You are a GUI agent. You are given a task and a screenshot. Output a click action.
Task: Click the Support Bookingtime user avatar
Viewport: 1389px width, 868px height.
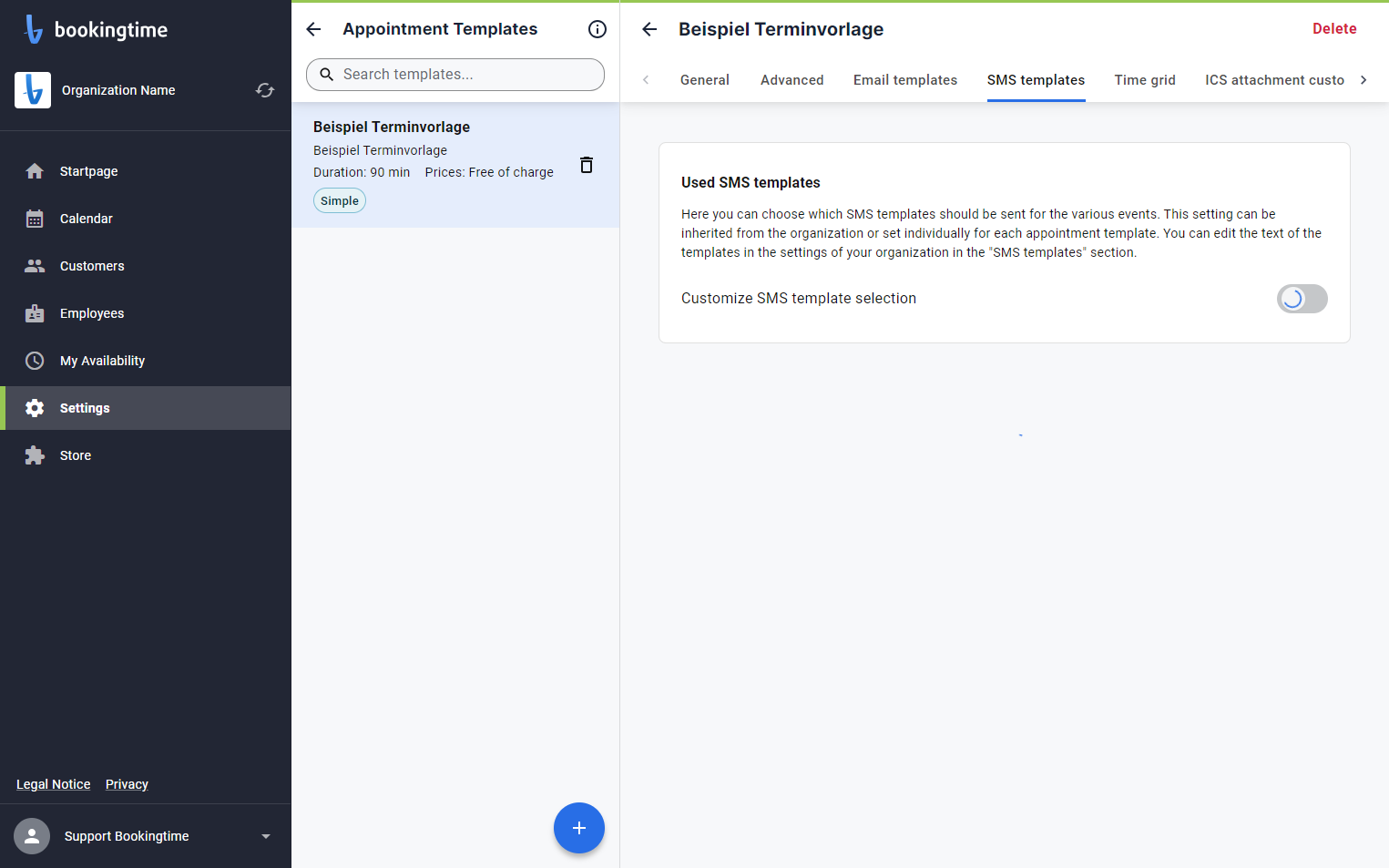coord(32,836)
